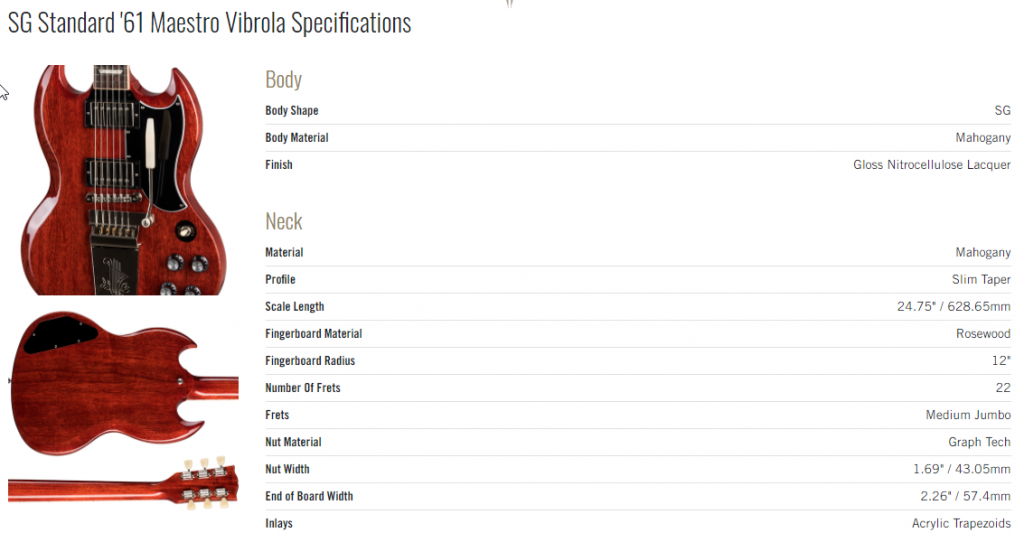Image resolution: width=1024 pixels, height=542 pixels.
Task: Click the Body Material row label
Action: point(296,138)
